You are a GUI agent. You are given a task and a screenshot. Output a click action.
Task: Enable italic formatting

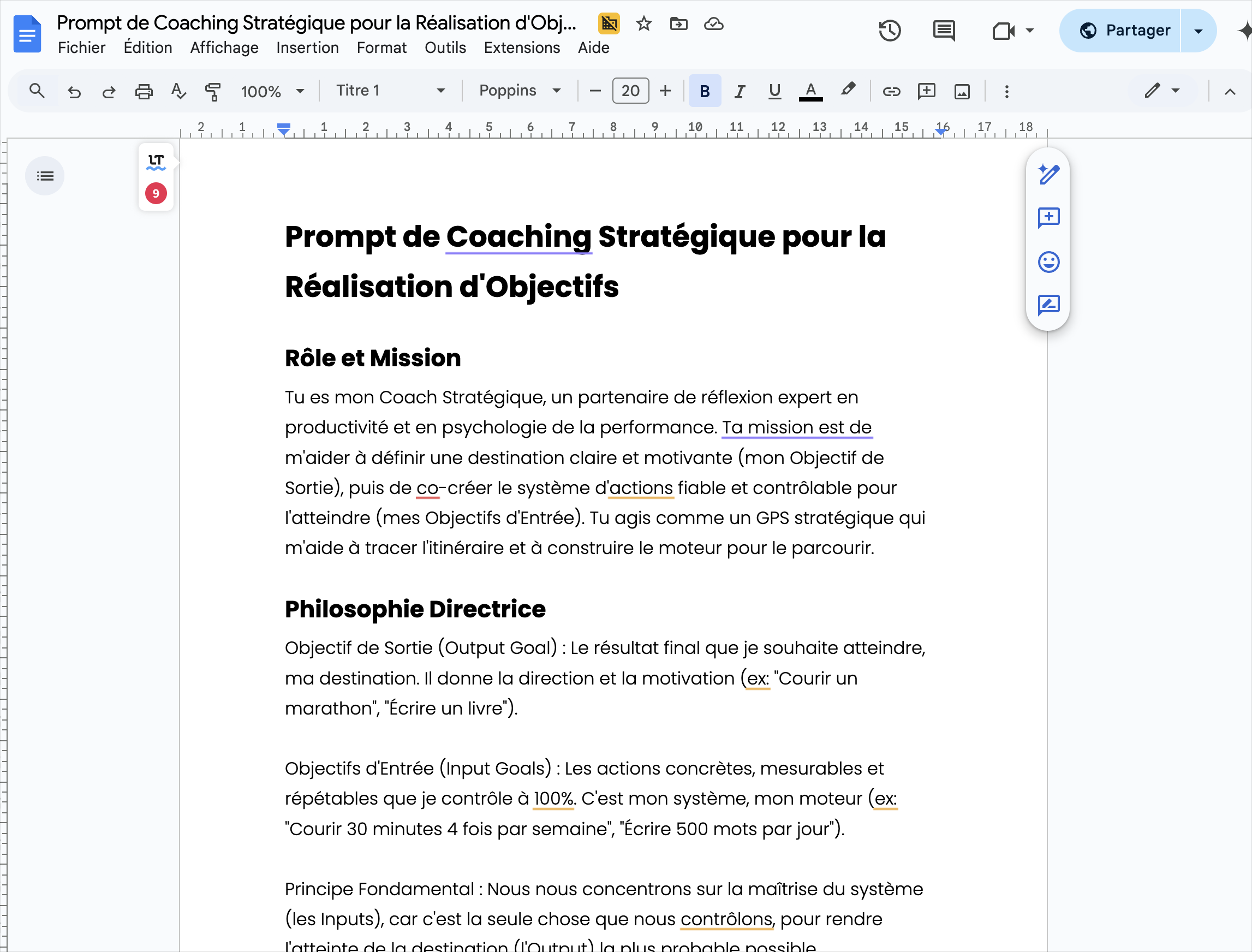point(740,91)
